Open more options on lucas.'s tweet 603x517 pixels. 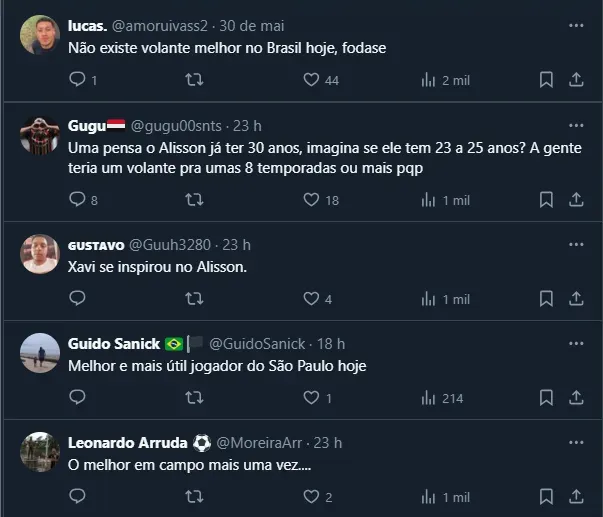[576, 24]
